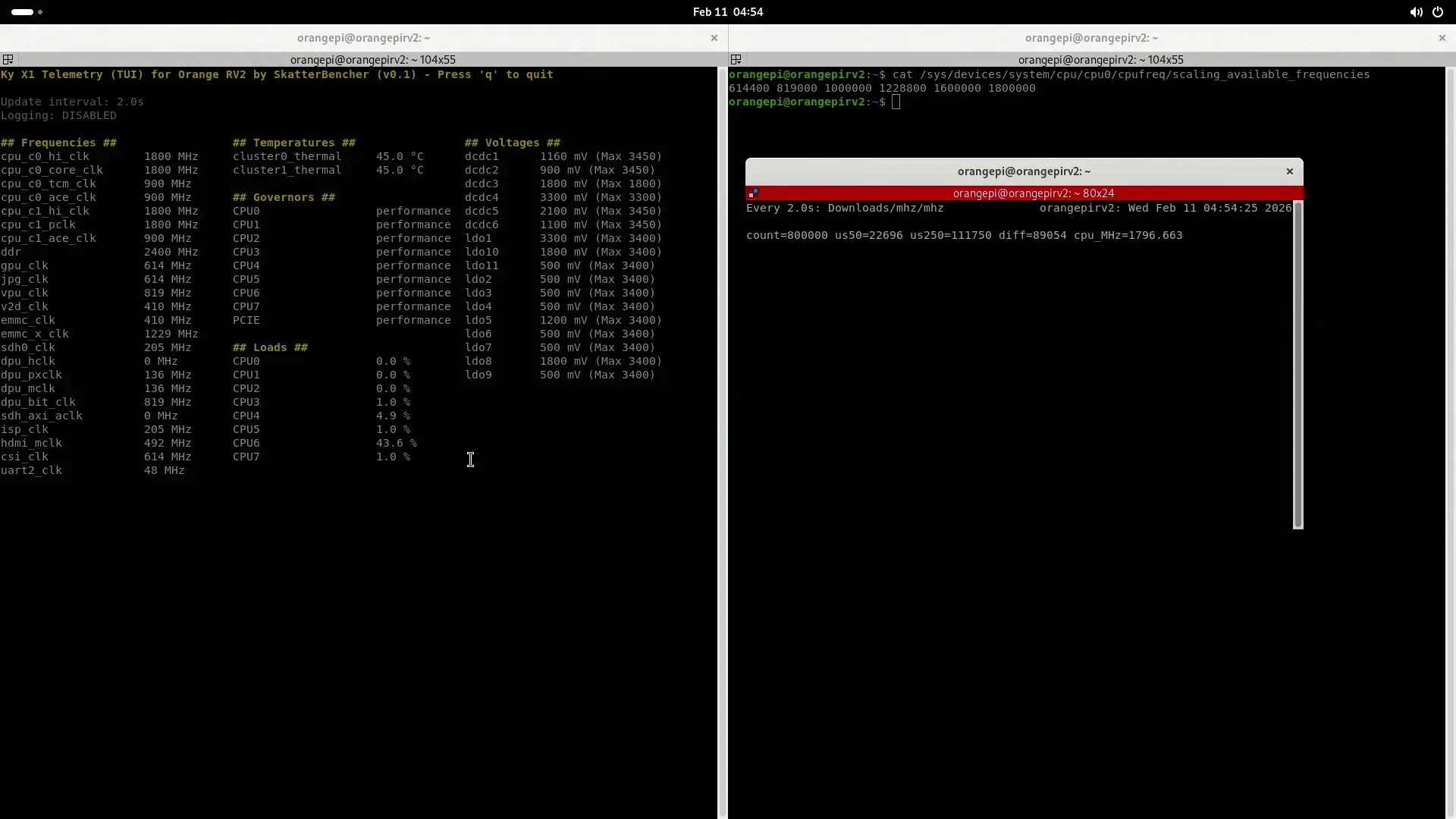1456x819 pixels.
Task: Click the right terminal's vertical scrollbar
Action: (1450, 440)
